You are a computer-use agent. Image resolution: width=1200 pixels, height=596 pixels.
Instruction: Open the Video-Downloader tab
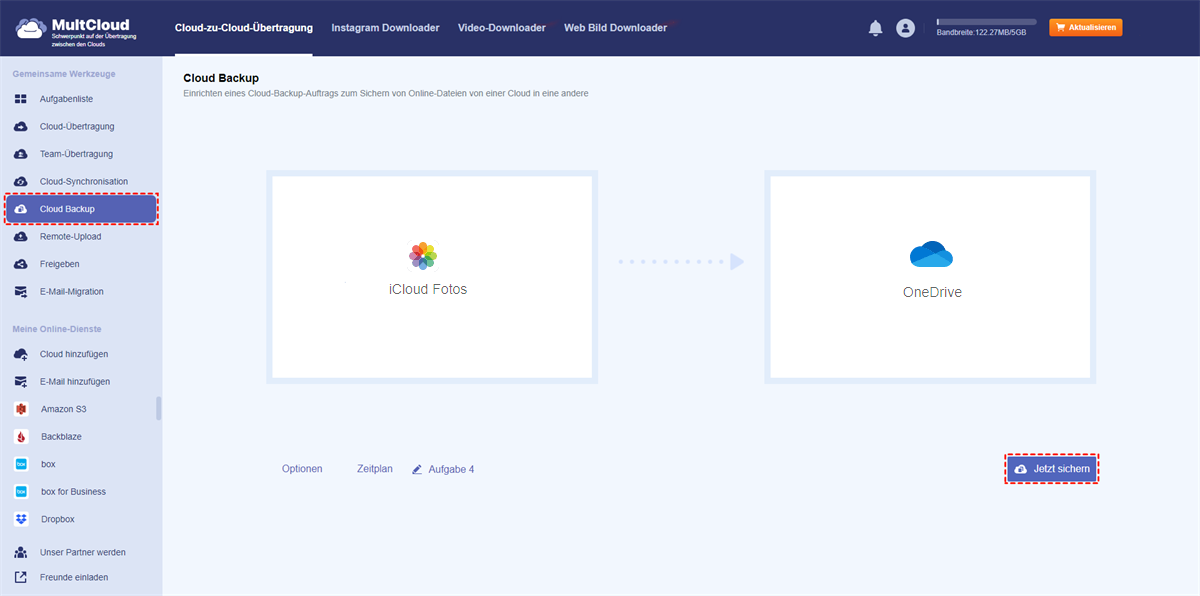coord(502,28)
